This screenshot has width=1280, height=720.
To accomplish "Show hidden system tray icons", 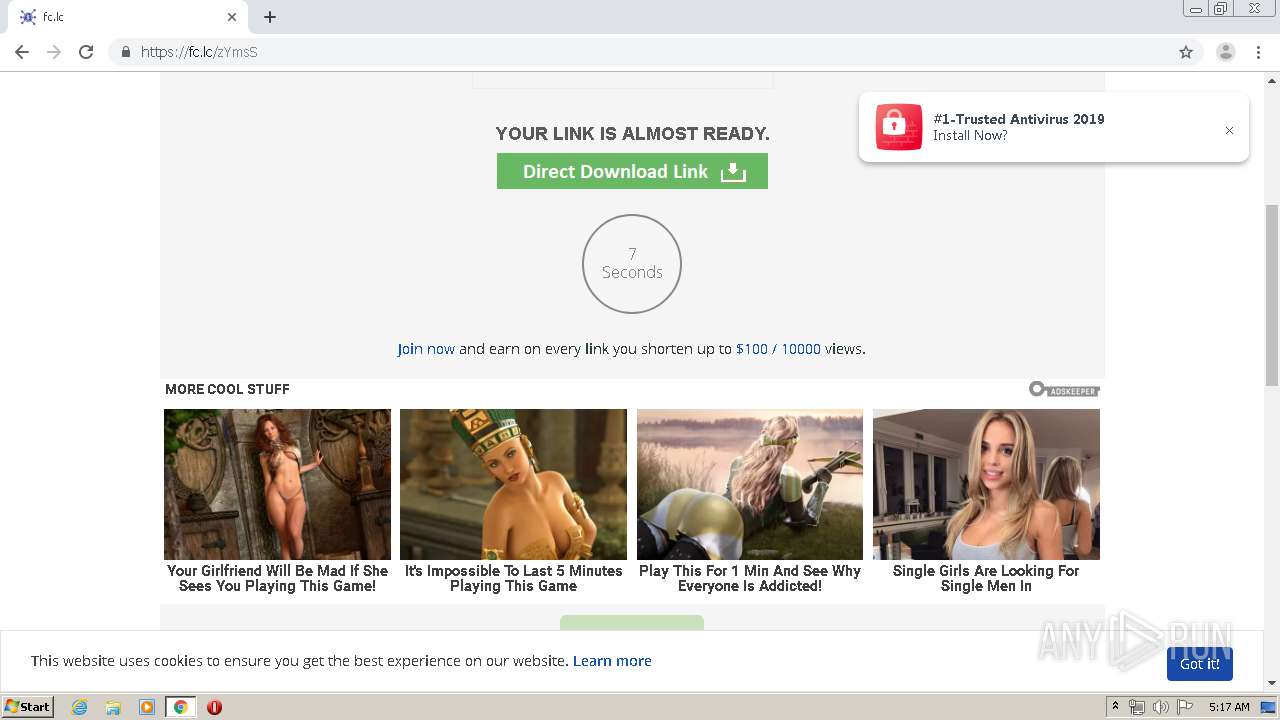I will pyautogui.click(x=1115, y=707).
